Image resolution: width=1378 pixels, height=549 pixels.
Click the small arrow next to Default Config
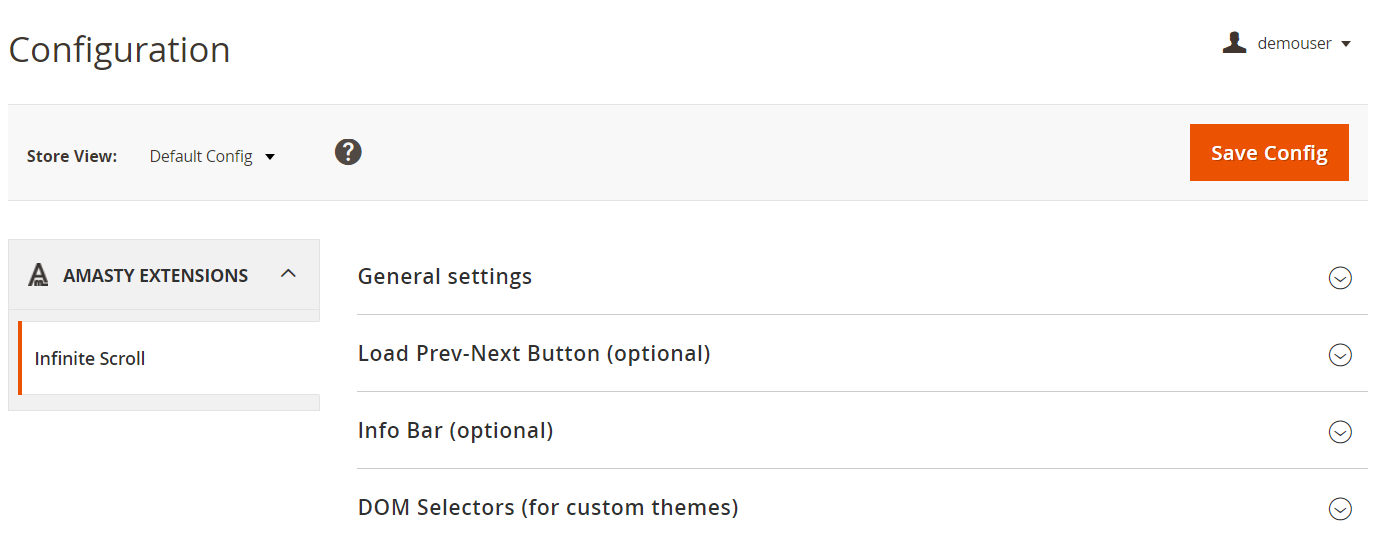coord(270,157)
